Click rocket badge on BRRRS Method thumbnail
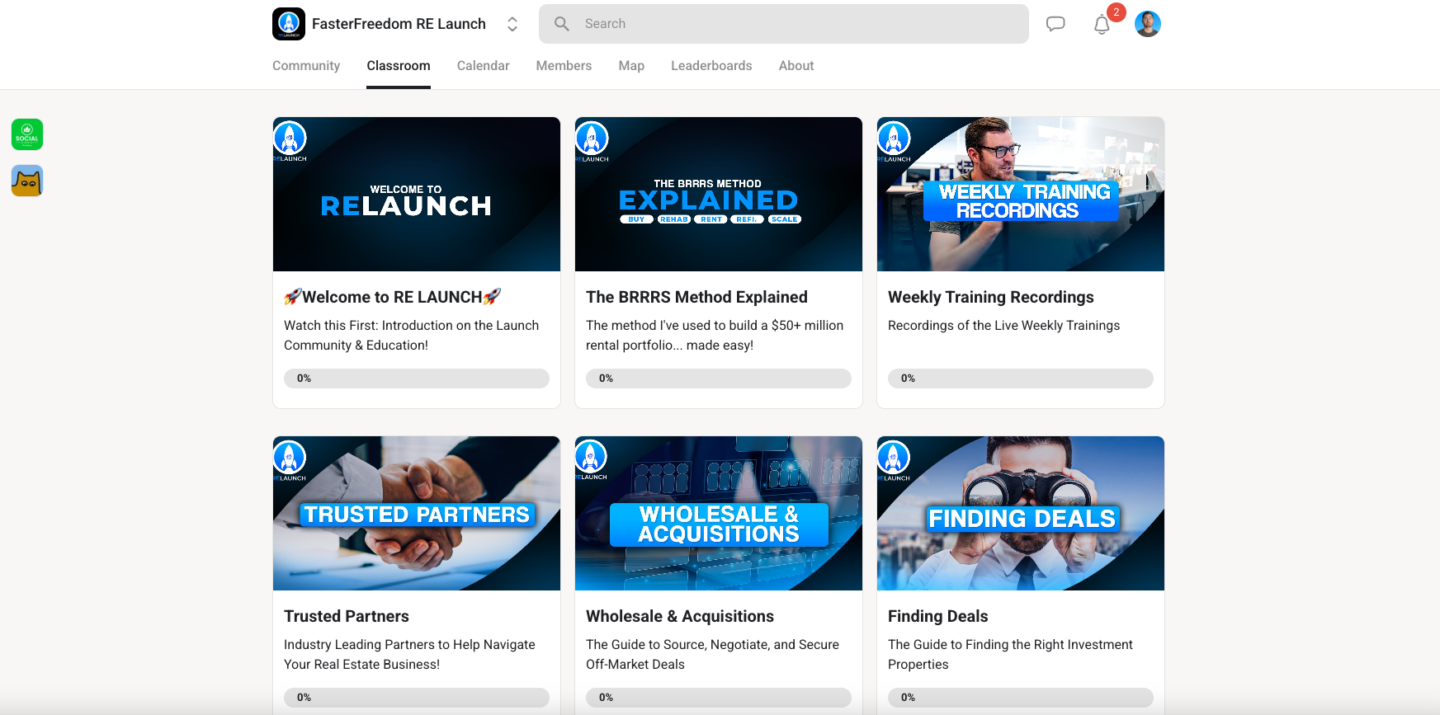Image resolution: width=1440 pixels, height=715 pixels. click(591, 139)
